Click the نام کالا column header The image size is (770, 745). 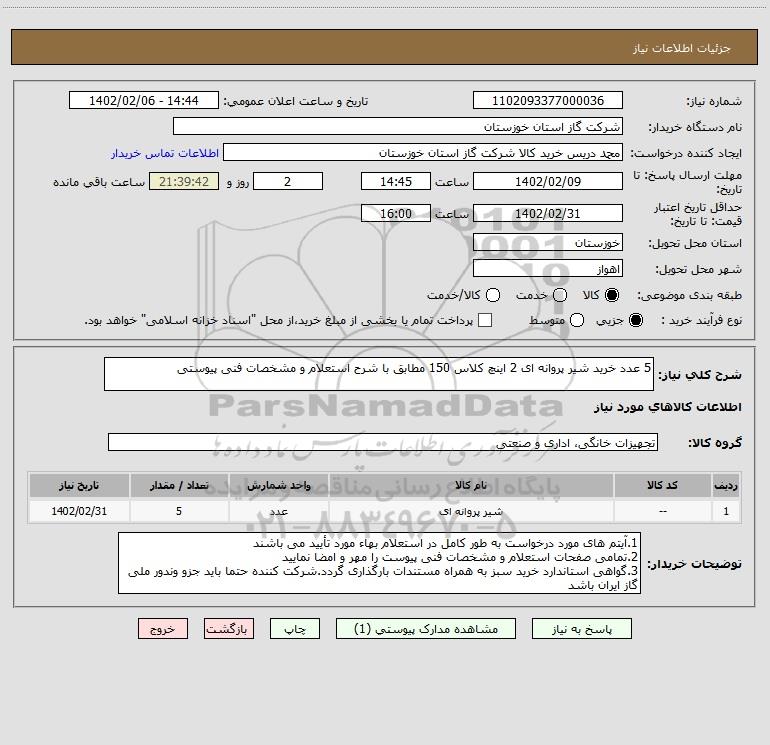pyautogui.click(x=471, y=485)
